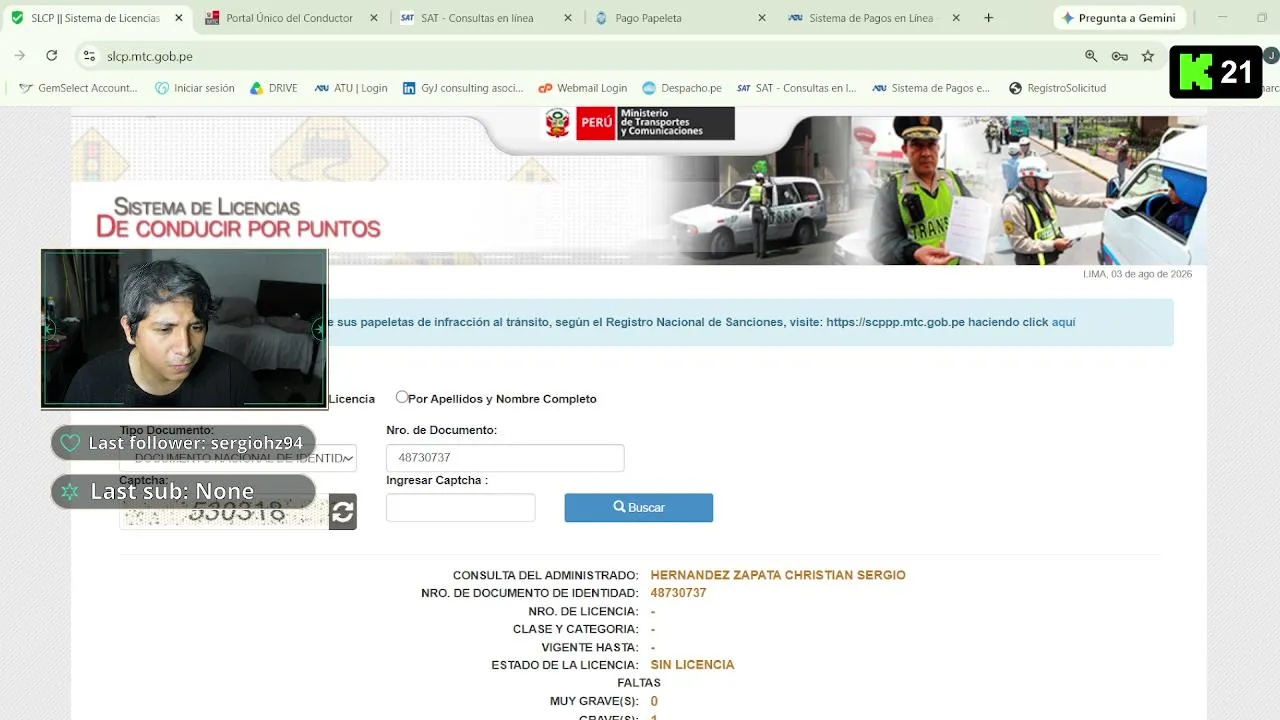
Task: Expand the Tipo Documento dropdown
Action: [x=238, y=458]
